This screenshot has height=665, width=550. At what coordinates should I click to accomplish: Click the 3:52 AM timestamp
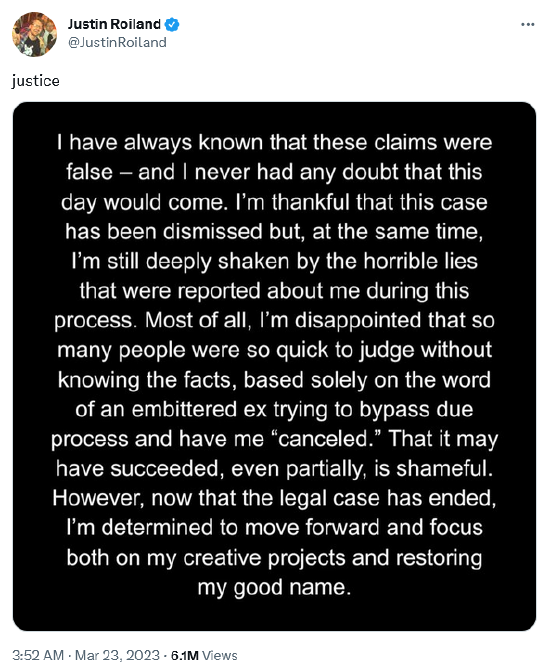(x=38, y=655)
